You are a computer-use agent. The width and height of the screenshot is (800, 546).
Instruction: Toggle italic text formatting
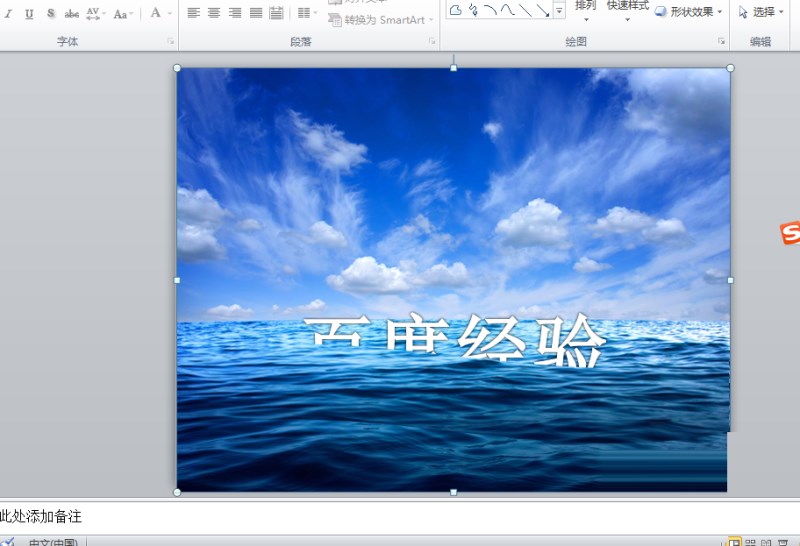8,14
